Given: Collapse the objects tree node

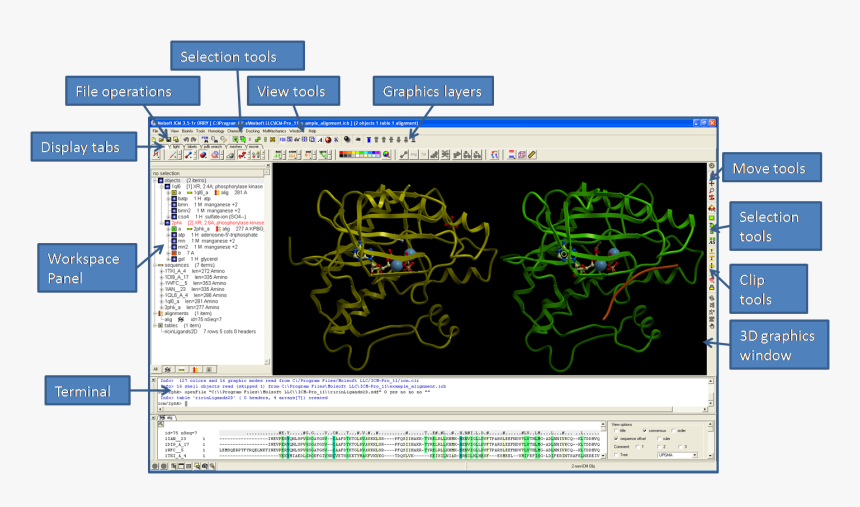Looking at the screenshot, I should tap(155, 179).
